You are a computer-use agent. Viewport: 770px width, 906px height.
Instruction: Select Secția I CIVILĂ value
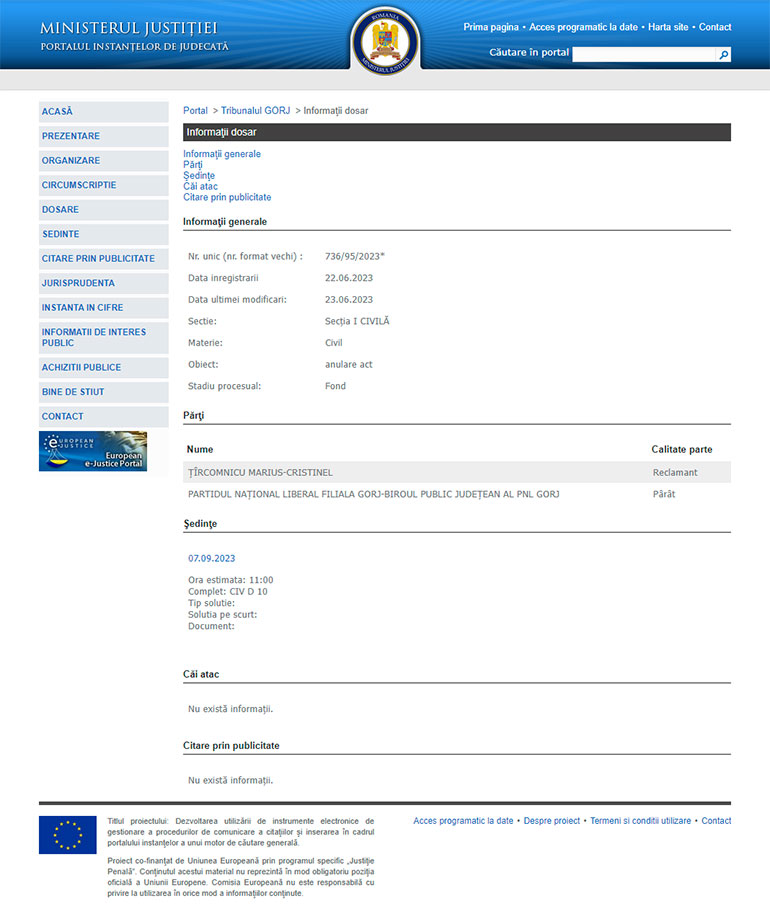point(357,321)
